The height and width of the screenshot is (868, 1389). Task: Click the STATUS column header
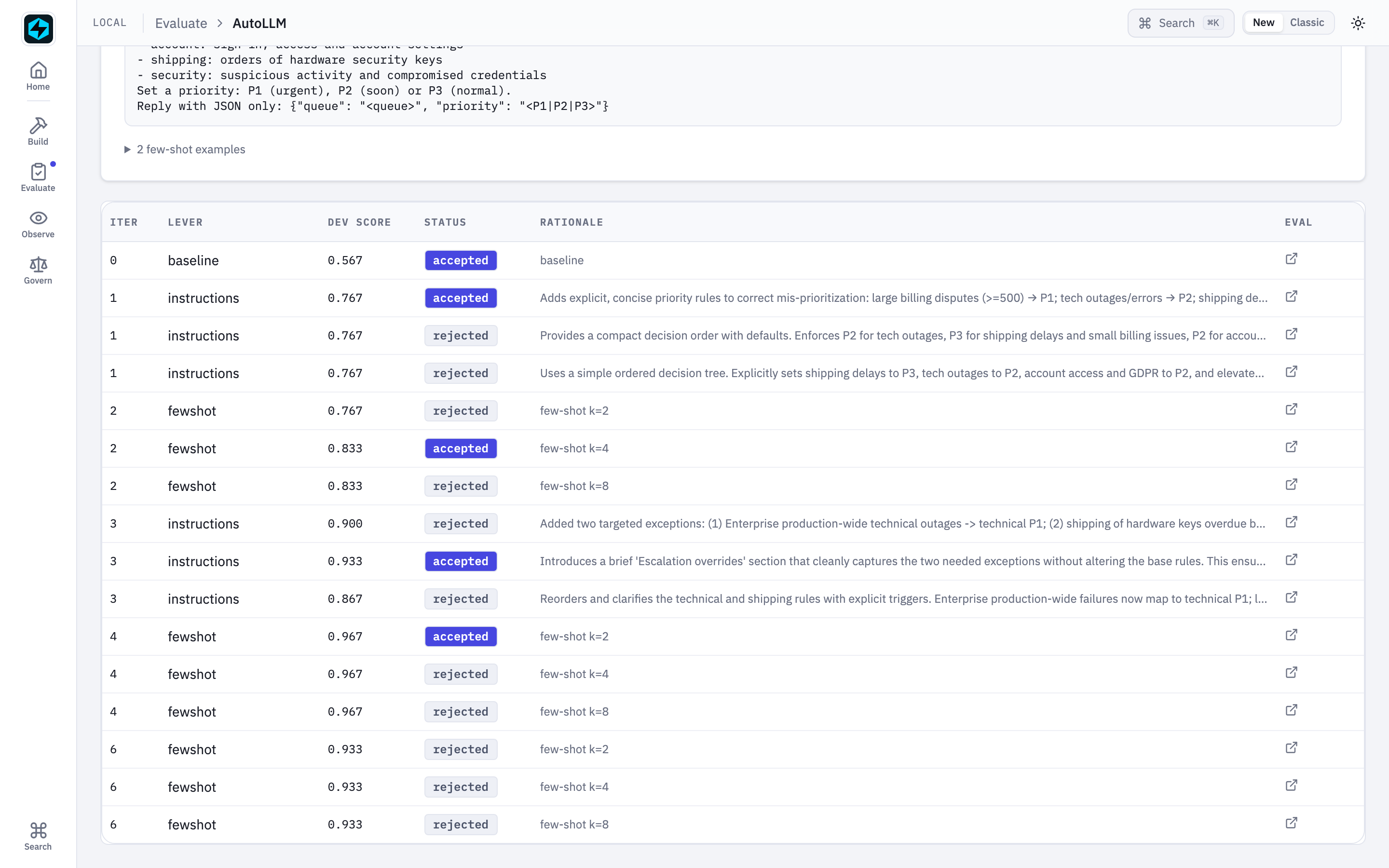click(x=446, y=222)
